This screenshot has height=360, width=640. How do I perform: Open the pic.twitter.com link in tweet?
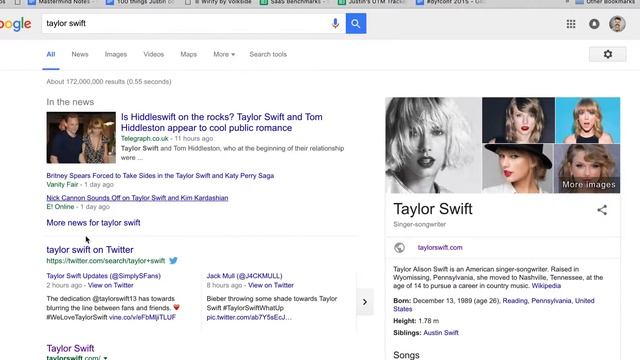[249, 317]
